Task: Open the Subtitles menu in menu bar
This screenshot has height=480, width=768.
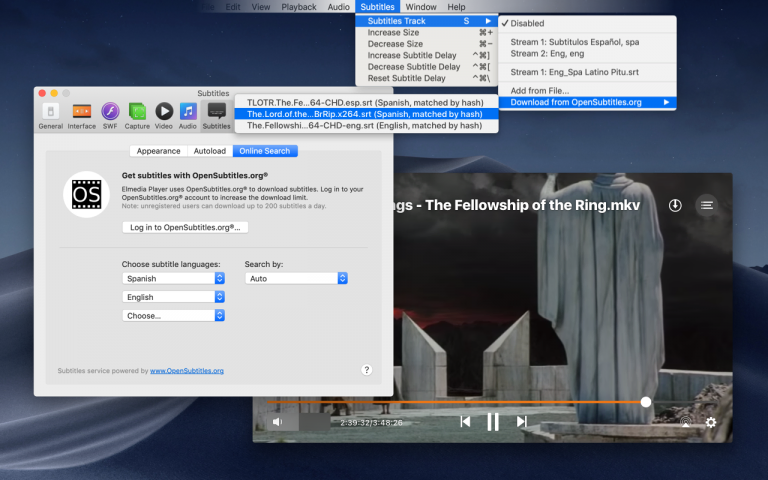Action: [x=377, y=7]
